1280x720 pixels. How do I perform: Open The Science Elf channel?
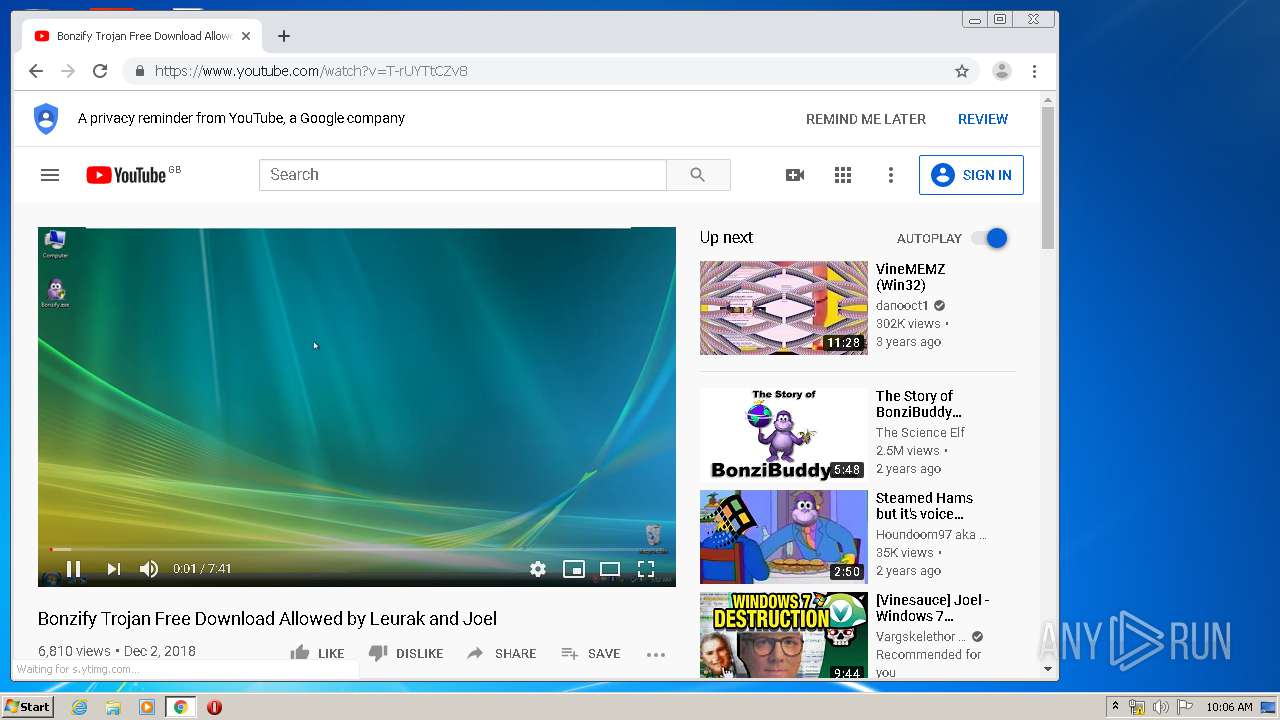[920, 433]
